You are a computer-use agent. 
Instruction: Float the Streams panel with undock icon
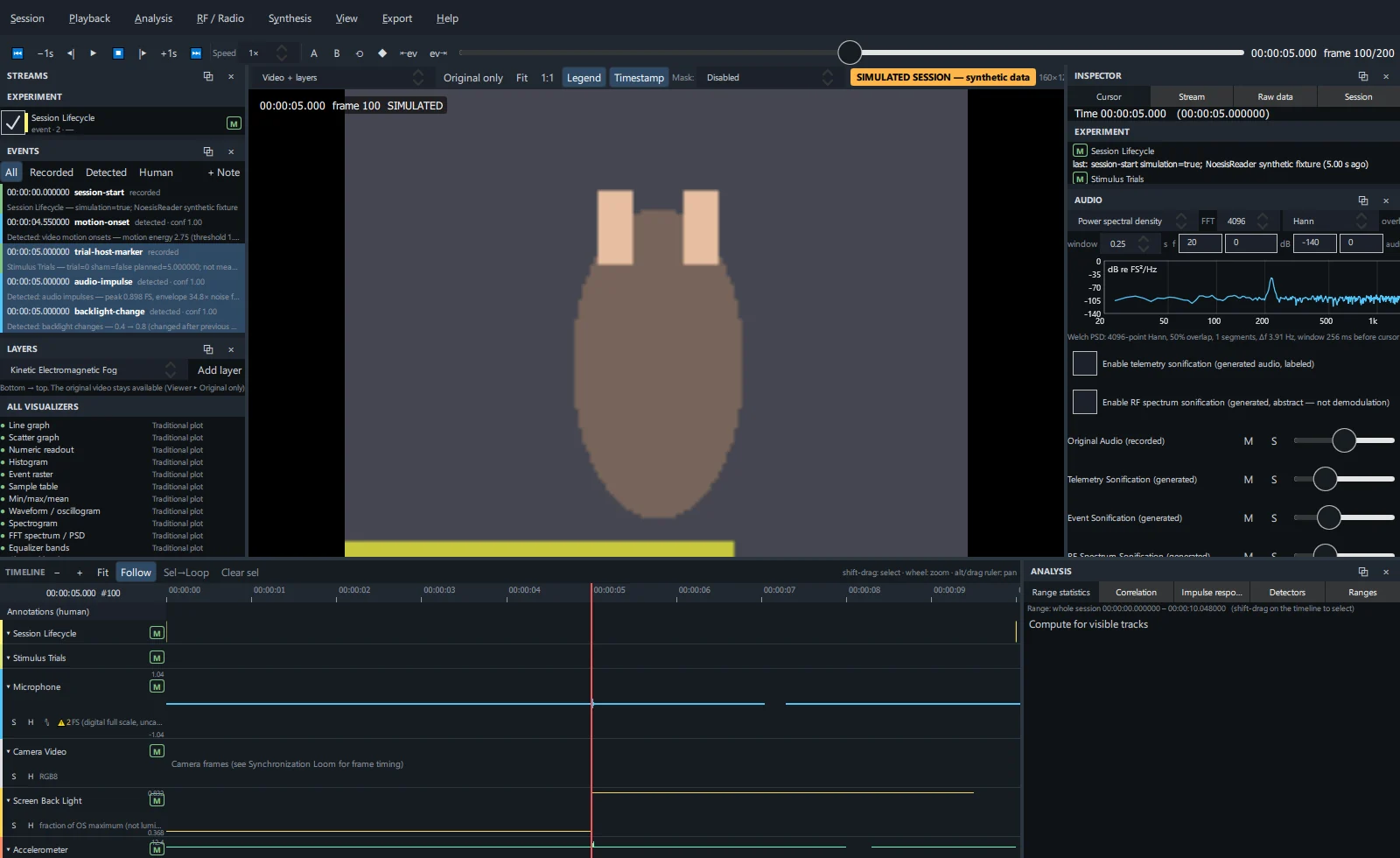click(208, 76)
